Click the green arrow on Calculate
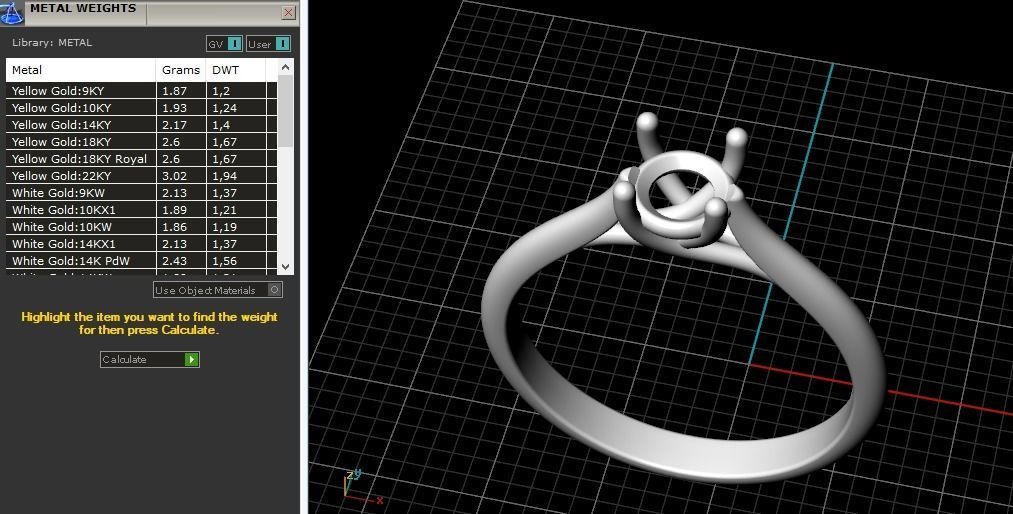The width and height of the screenshot is (1013, 514). (191, 360)
